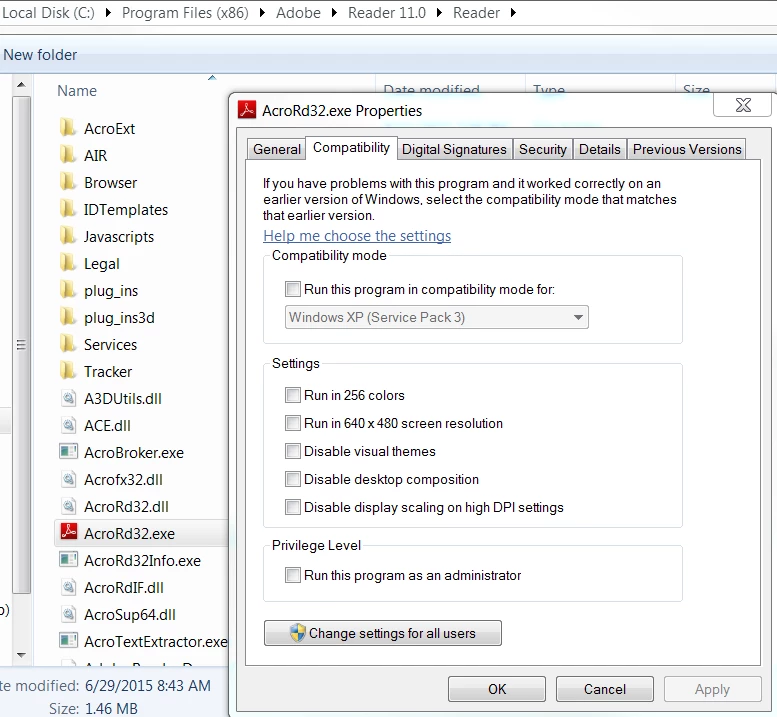The height and width of the screenshot is (717, 777).
Task: Click Program Files (x86) in address bar
Action: pyautogui.click(x=185, y=13)
